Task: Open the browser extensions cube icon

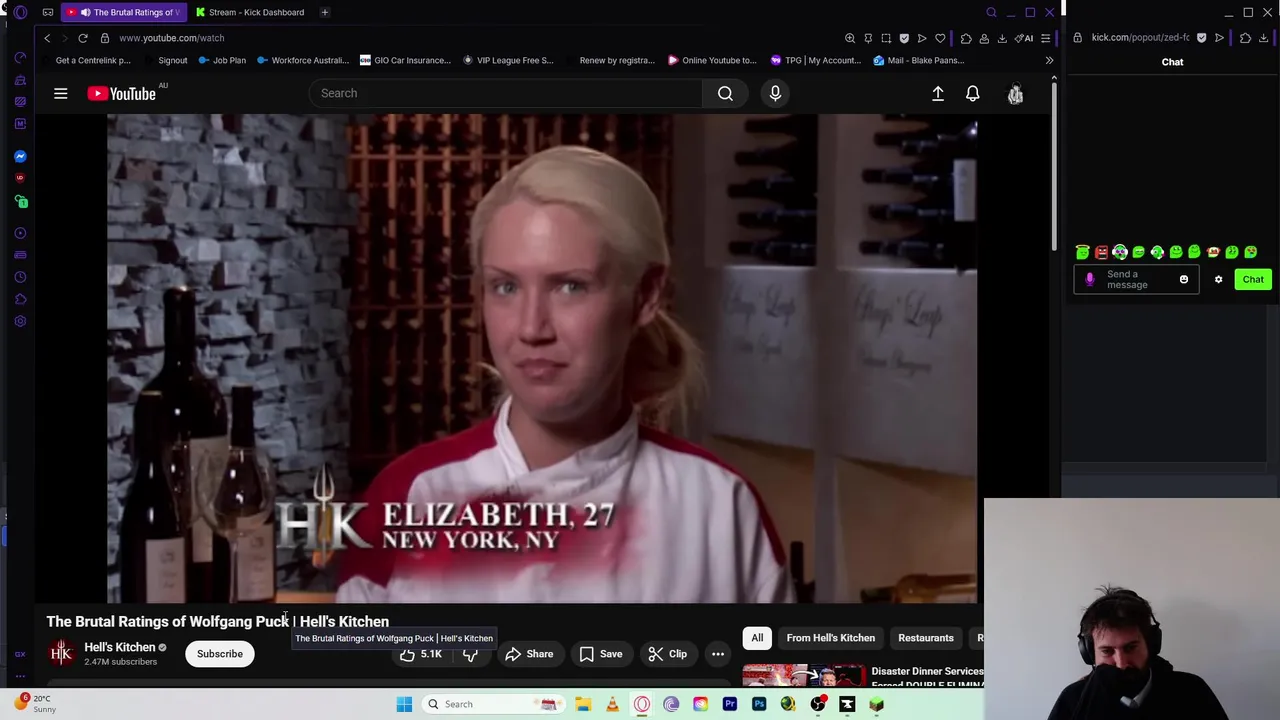Action: pyautogui.click(x=966, y=38)
